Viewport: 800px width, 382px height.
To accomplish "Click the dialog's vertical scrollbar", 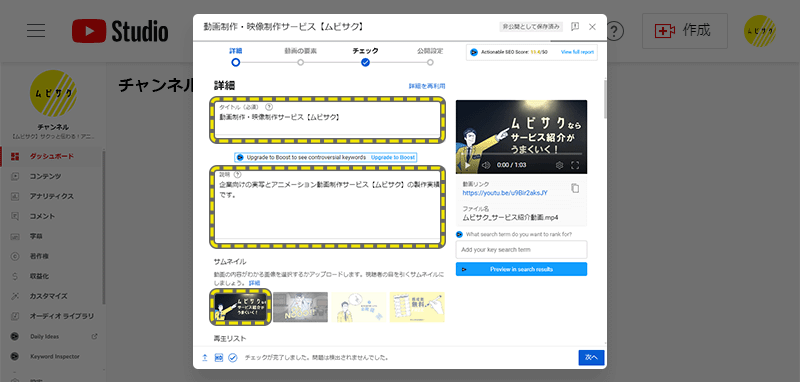I will click(x=605, y=98).
